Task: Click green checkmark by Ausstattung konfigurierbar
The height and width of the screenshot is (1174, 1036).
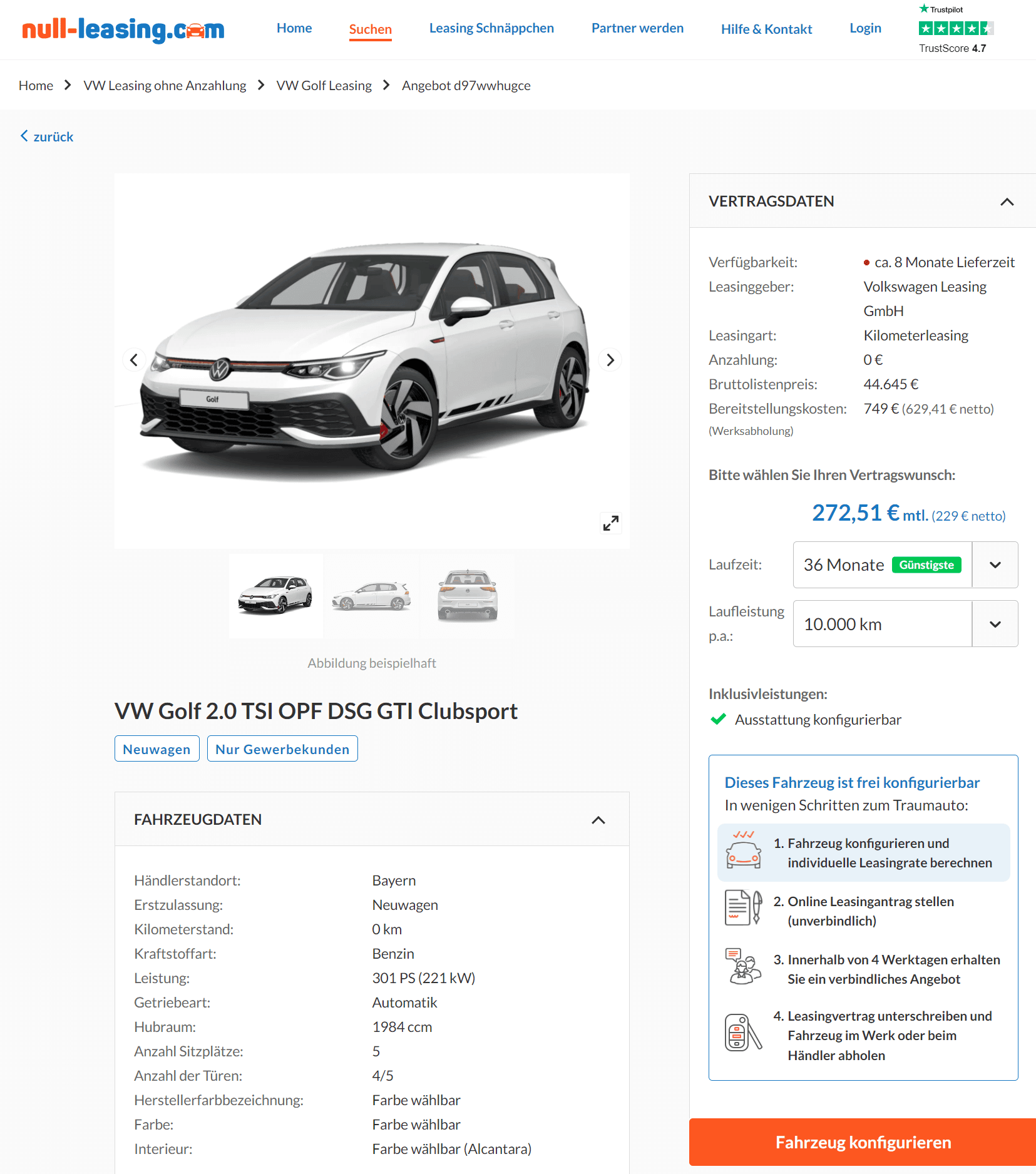Action: 719,719
